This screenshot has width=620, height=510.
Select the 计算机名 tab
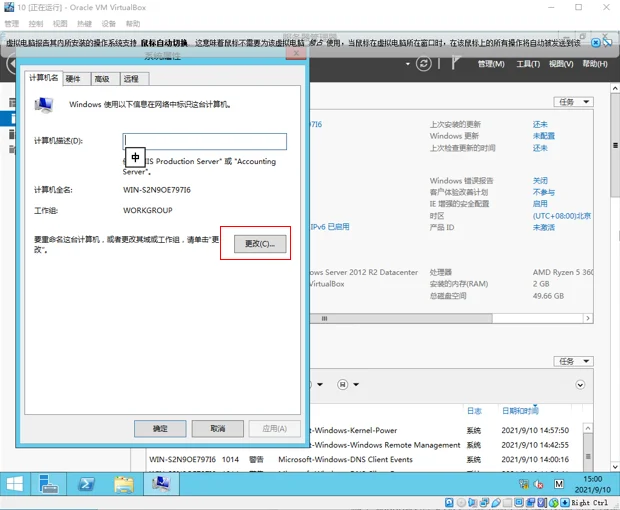coord(43,78)
